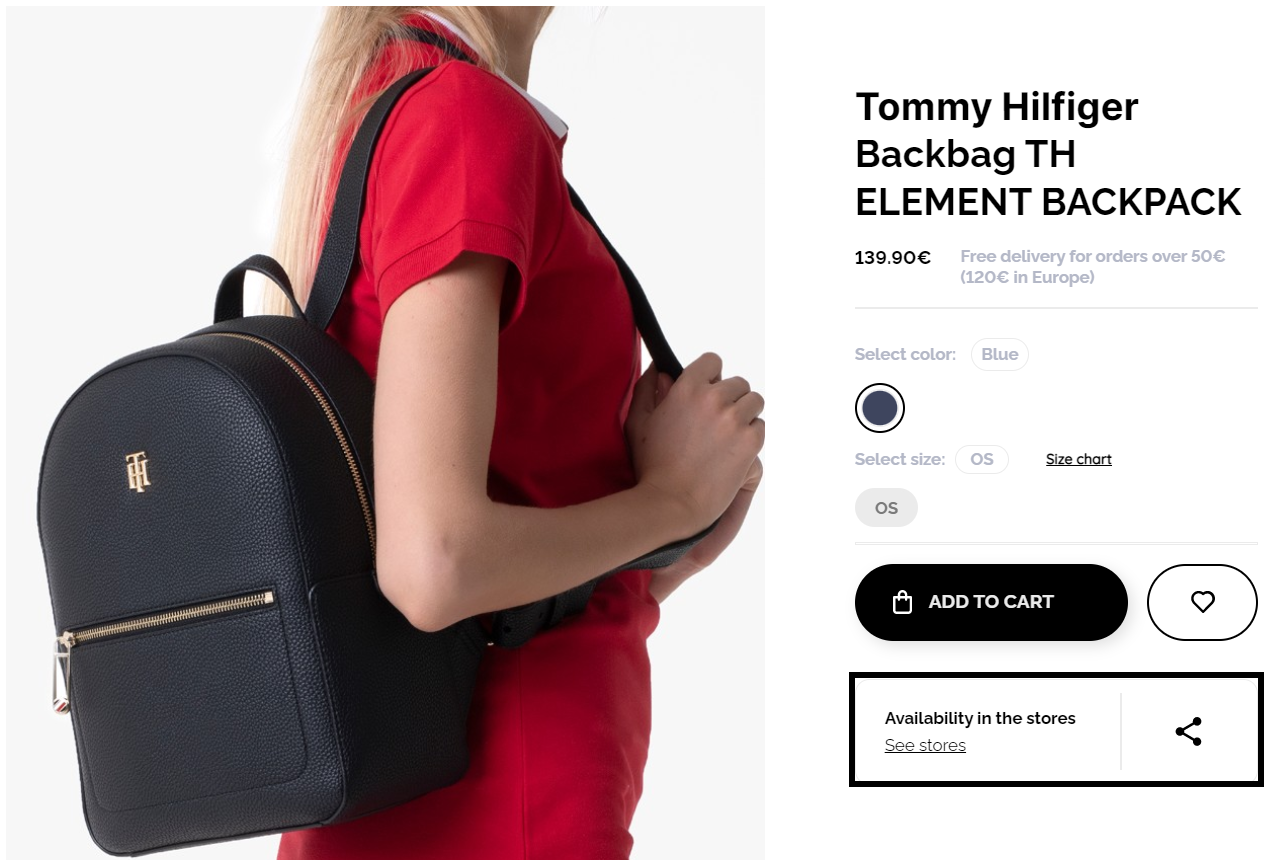Choose the gray OS size option

886,508
